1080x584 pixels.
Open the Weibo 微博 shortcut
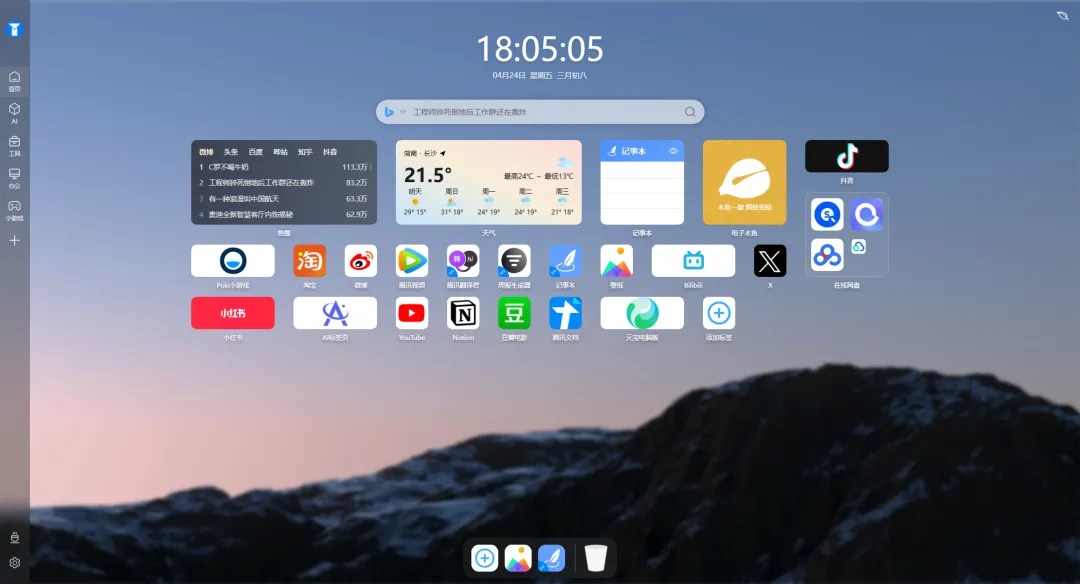[x=361, y=261]
